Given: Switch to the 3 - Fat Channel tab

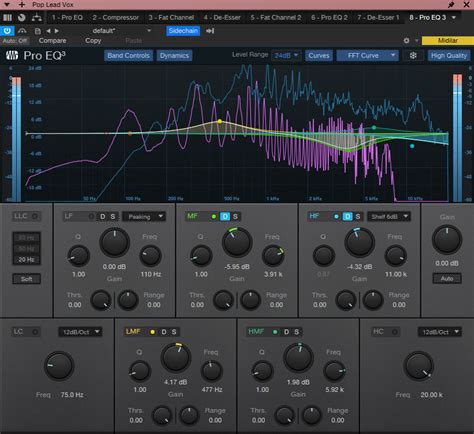Looking at the screenshot, I should [x=171, y=17].
